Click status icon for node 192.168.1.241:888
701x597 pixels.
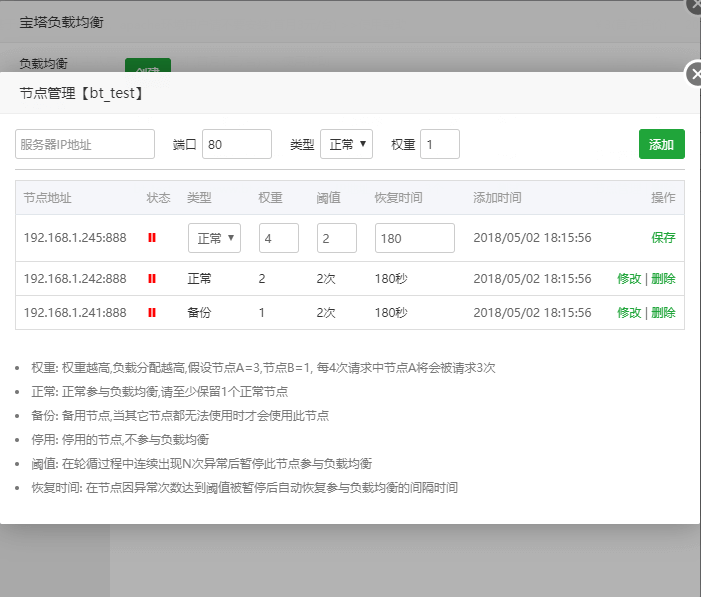(152, 312)
